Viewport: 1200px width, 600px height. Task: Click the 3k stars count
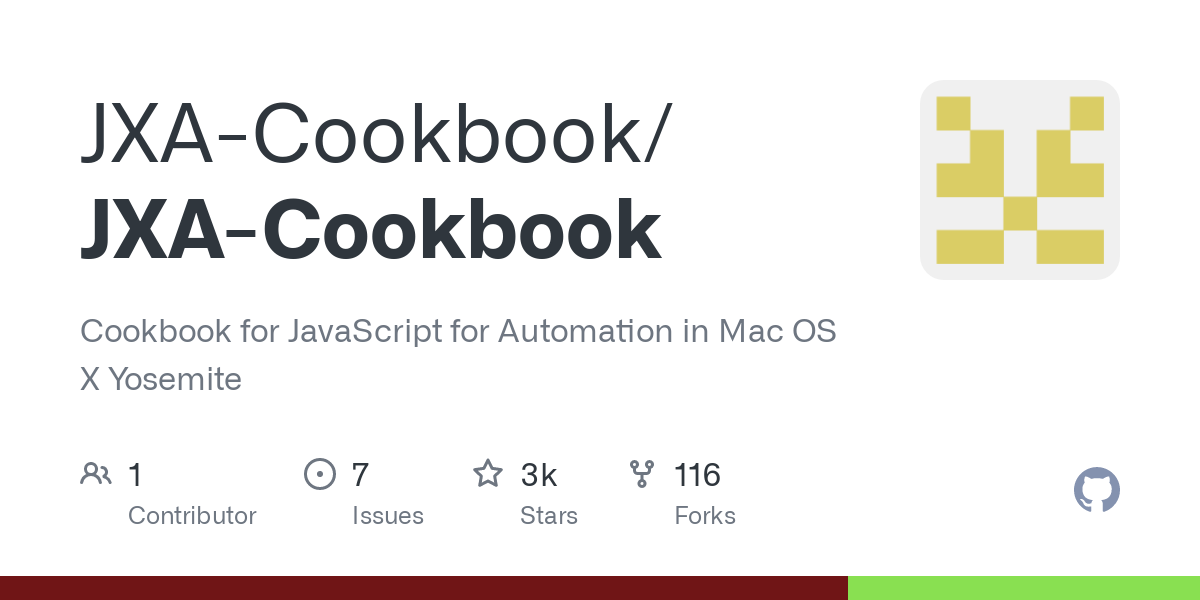pyautogui.click(x=539, y=474)
